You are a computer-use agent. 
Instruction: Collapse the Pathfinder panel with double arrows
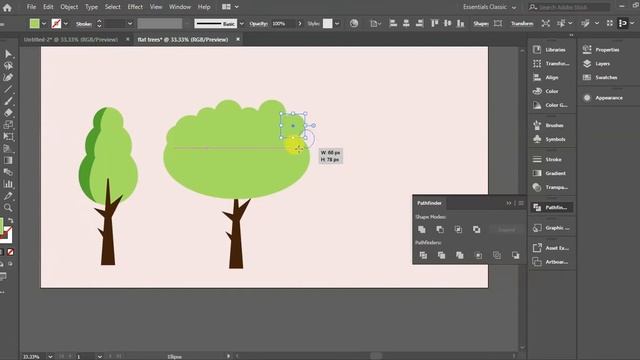tap(509, 203)
